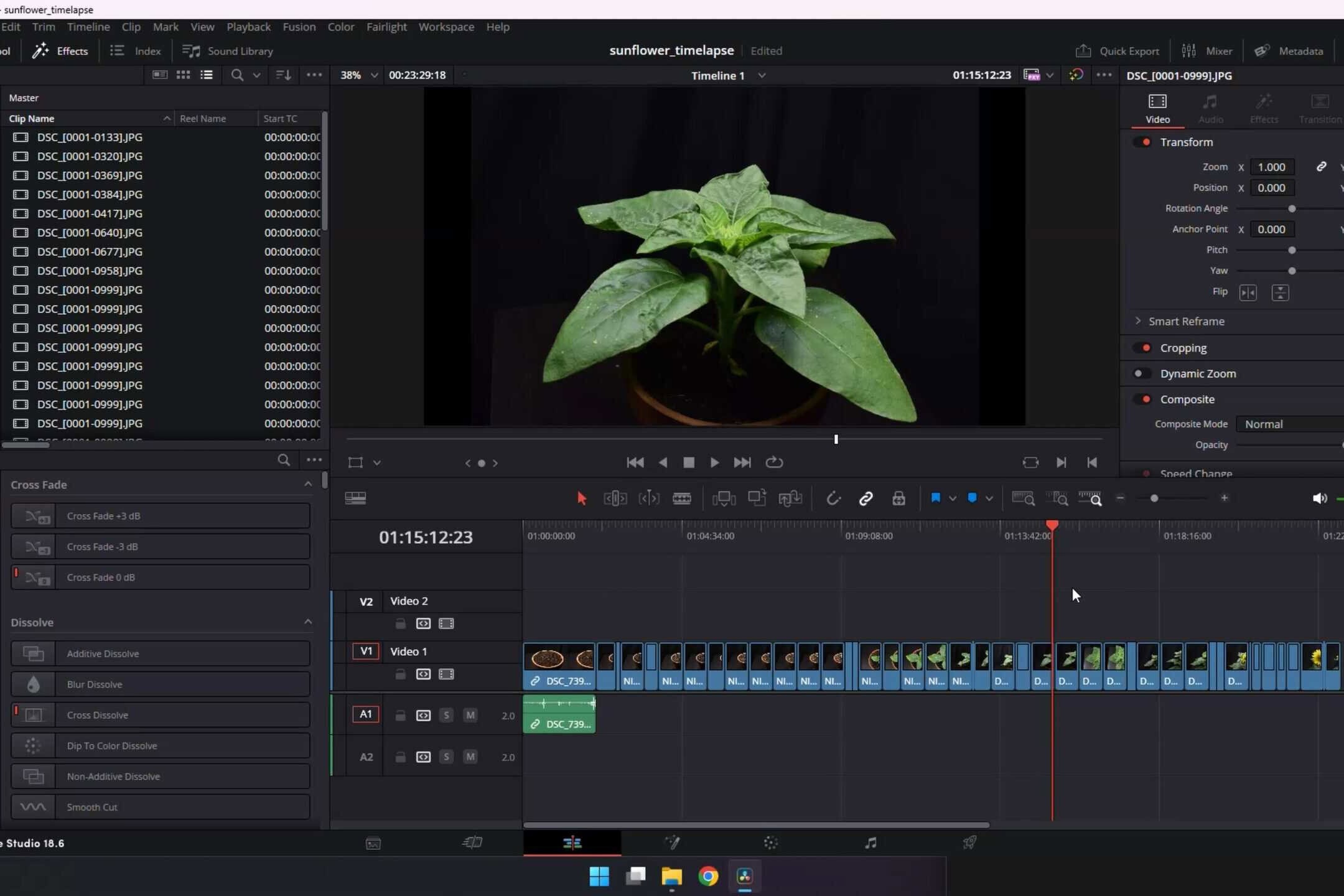The width and height of the screenshot is (1344, 896).
Task: Open Composite Mode Normal dropdown
Action: coord(1289,424)
